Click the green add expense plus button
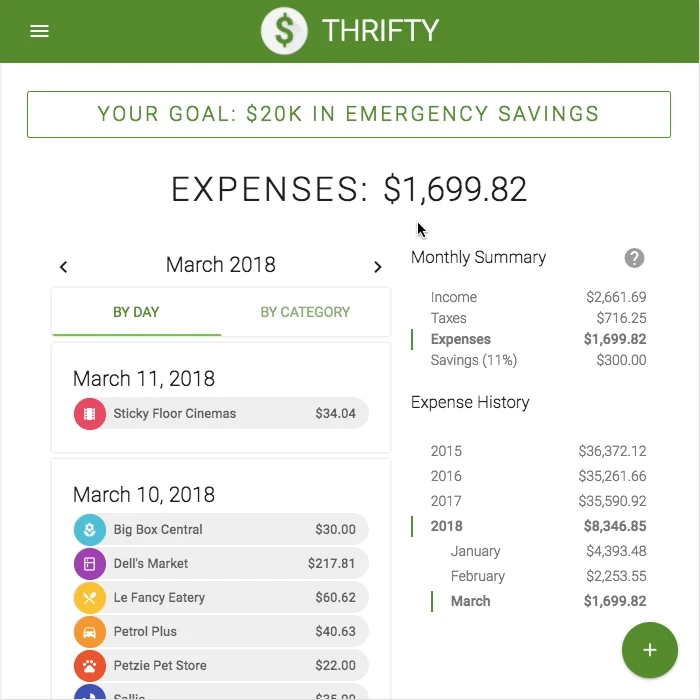 [x=650, y=650]
